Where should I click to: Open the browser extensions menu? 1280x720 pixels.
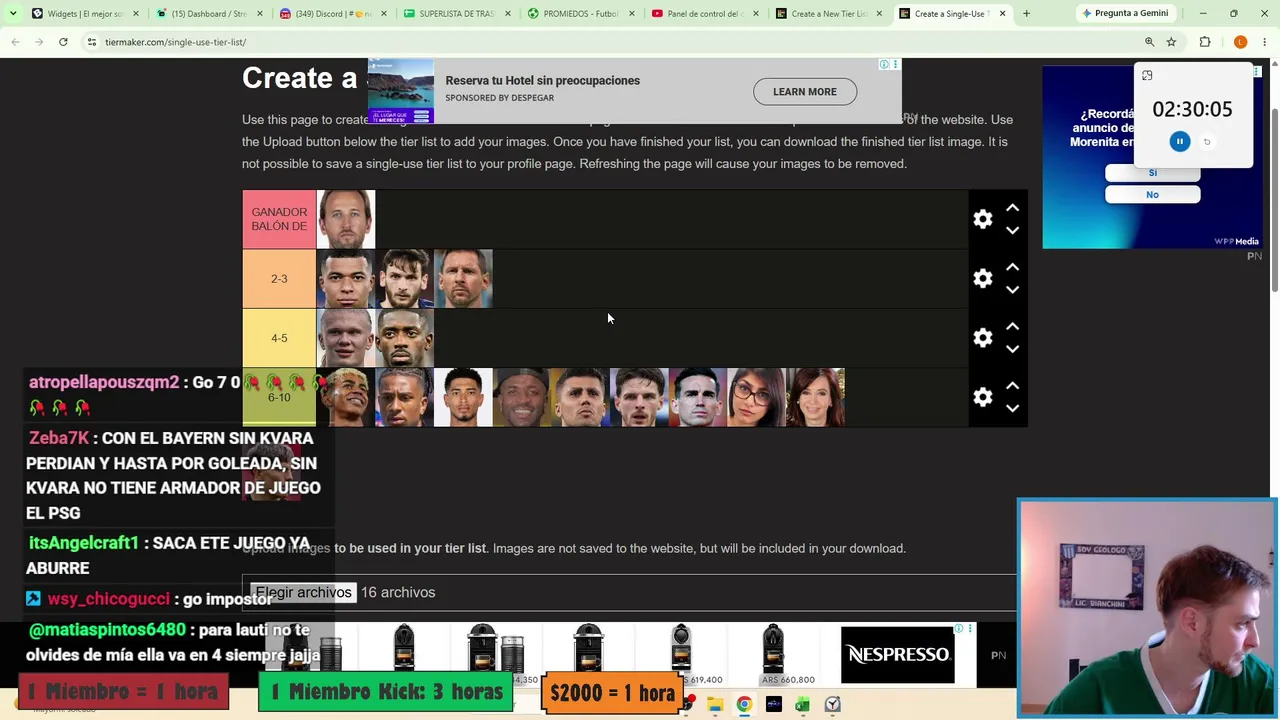point(1205,42)
